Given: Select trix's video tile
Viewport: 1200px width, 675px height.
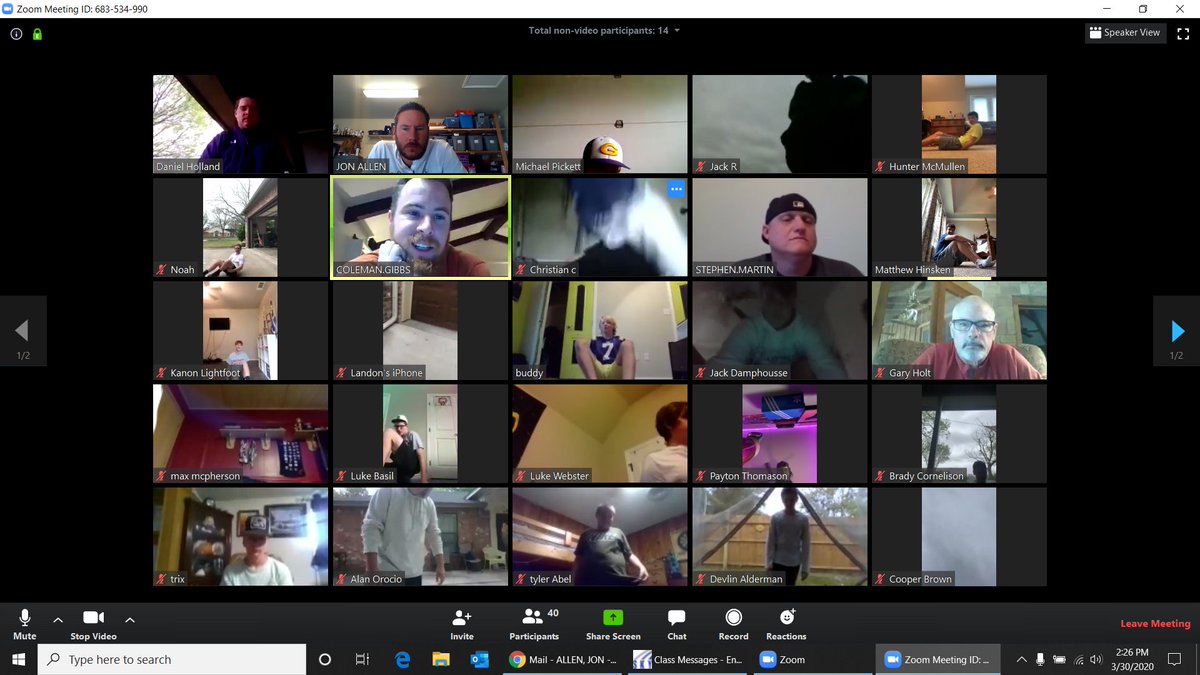Looking at the screenshot, I should click(240, 536).
